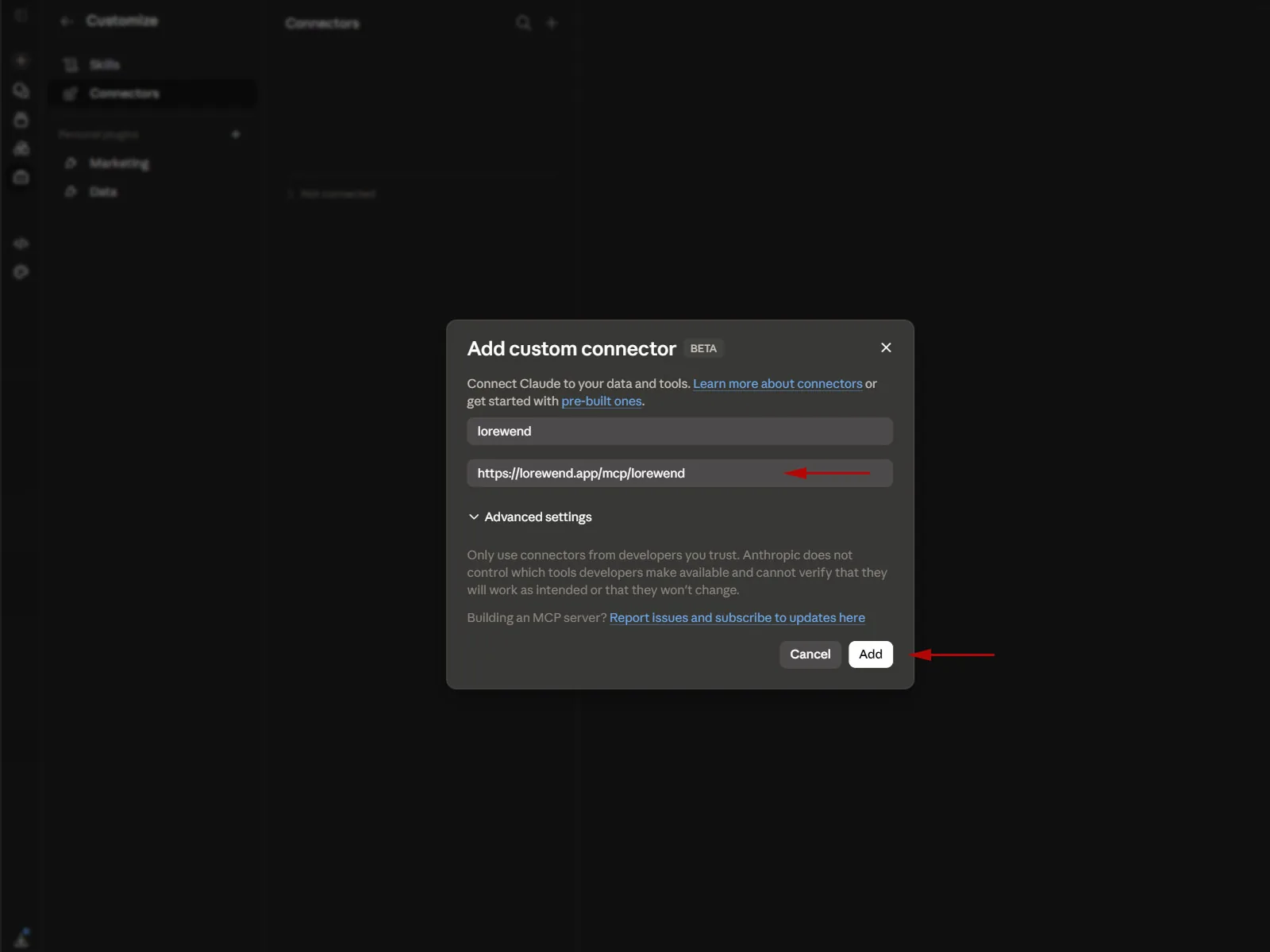Focus the connector name field containing lorewend
The width and height of the screenshot is (1270, 952).
coord(679,432)
